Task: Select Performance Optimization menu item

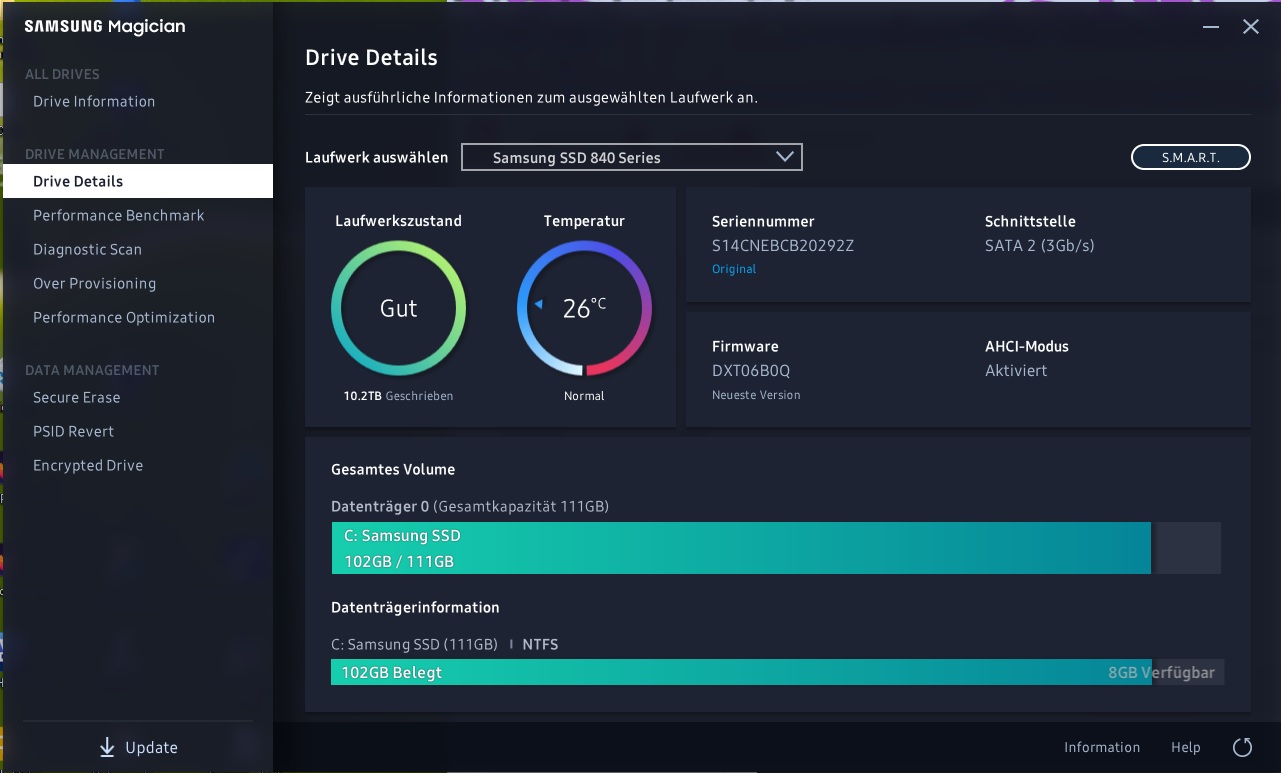Action: tap(124, 317)
